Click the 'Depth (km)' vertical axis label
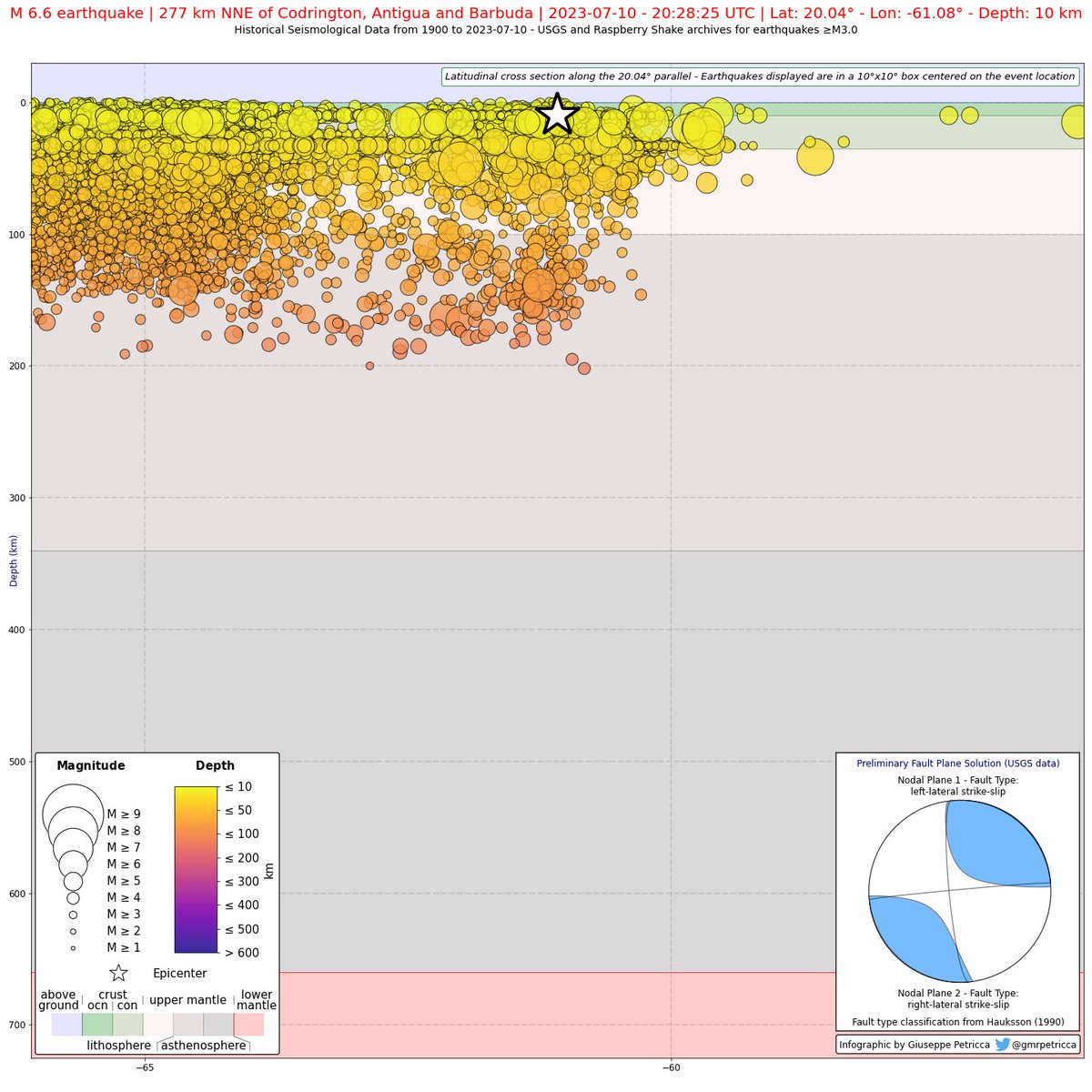This screenshot has width=1092, height=1092. click(14, 561)
